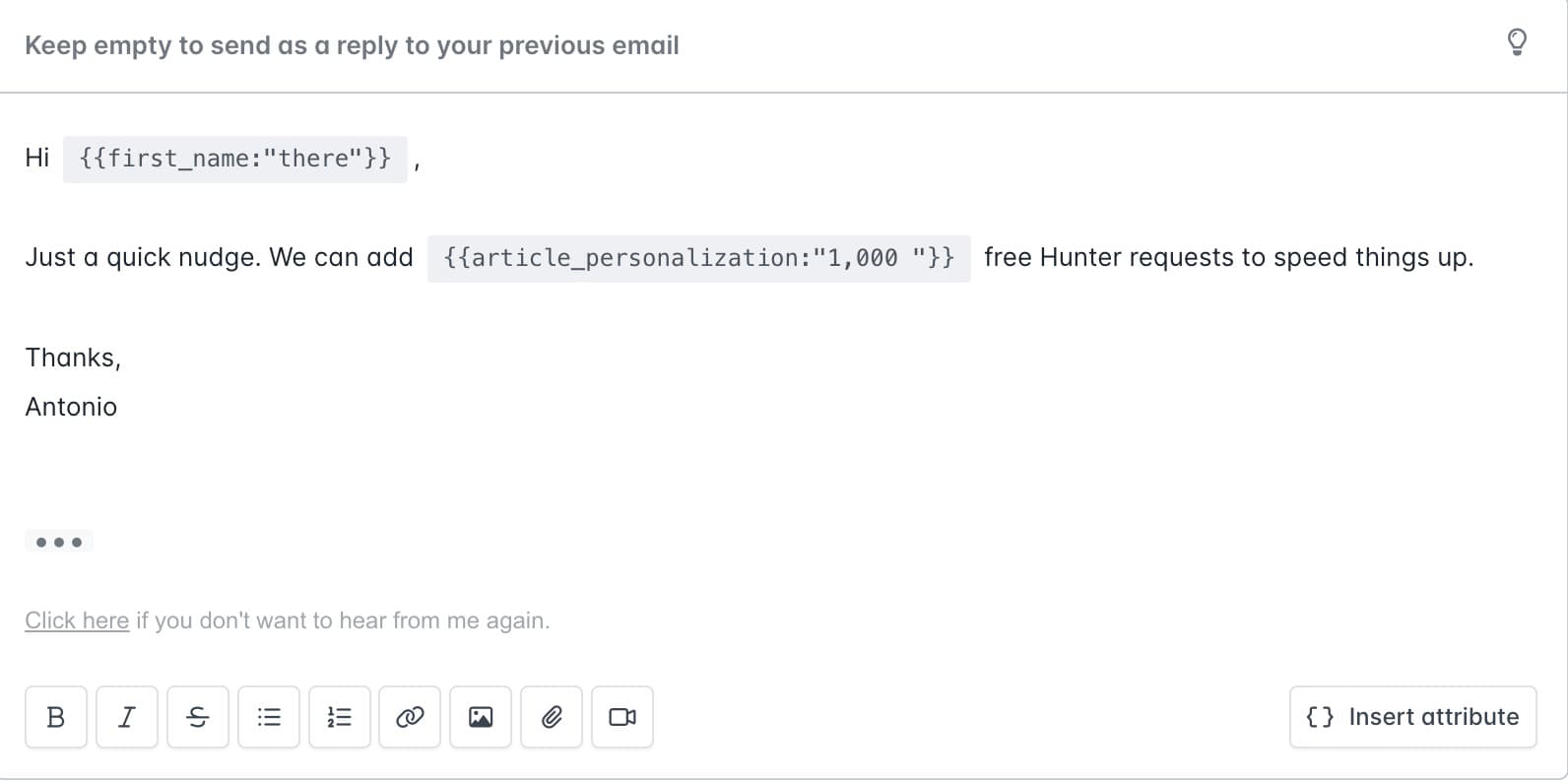Screen dimensions: 1568x782
Task: Place cursor at the "Antonio" signature line
Action: (x=71, y=407)
